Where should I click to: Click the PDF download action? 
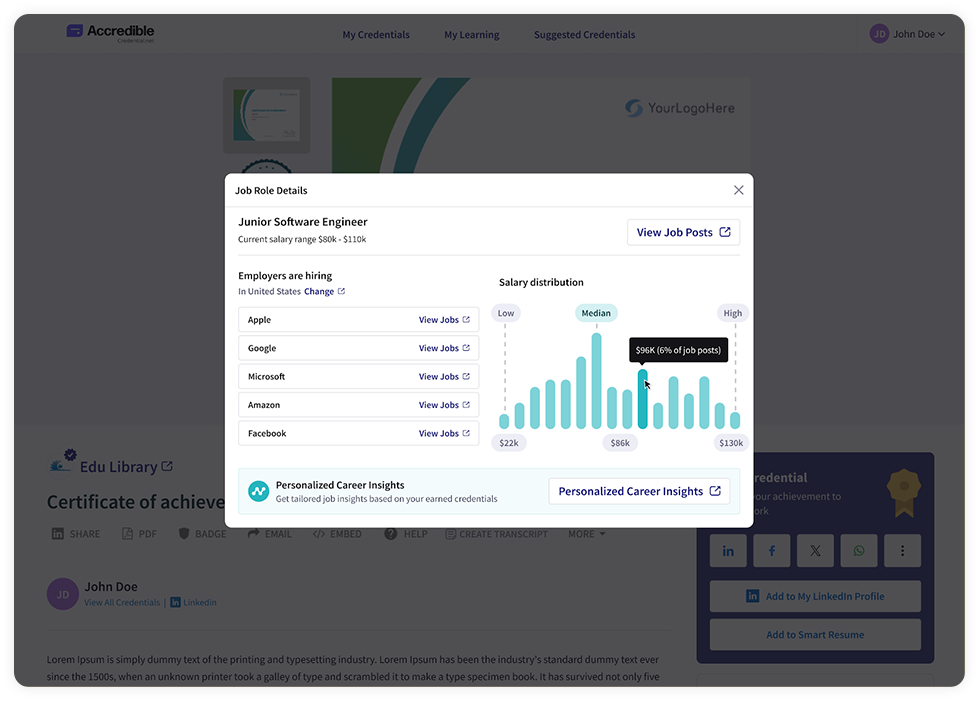[x=139, y=534]
